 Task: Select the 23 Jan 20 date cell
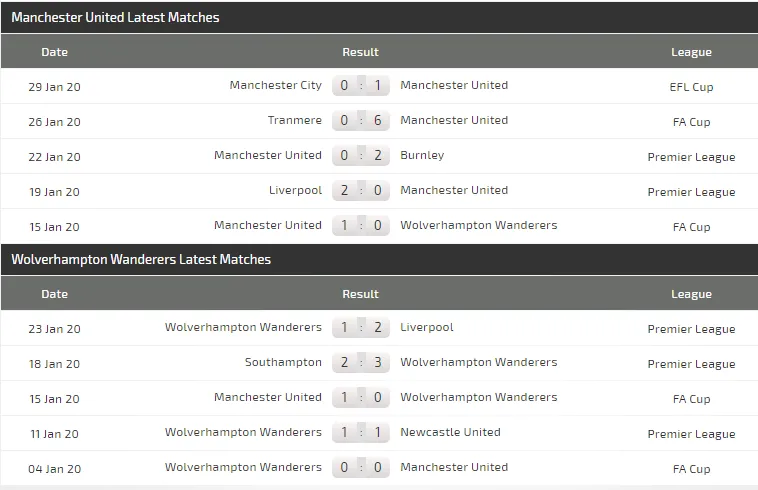point(55,329)
